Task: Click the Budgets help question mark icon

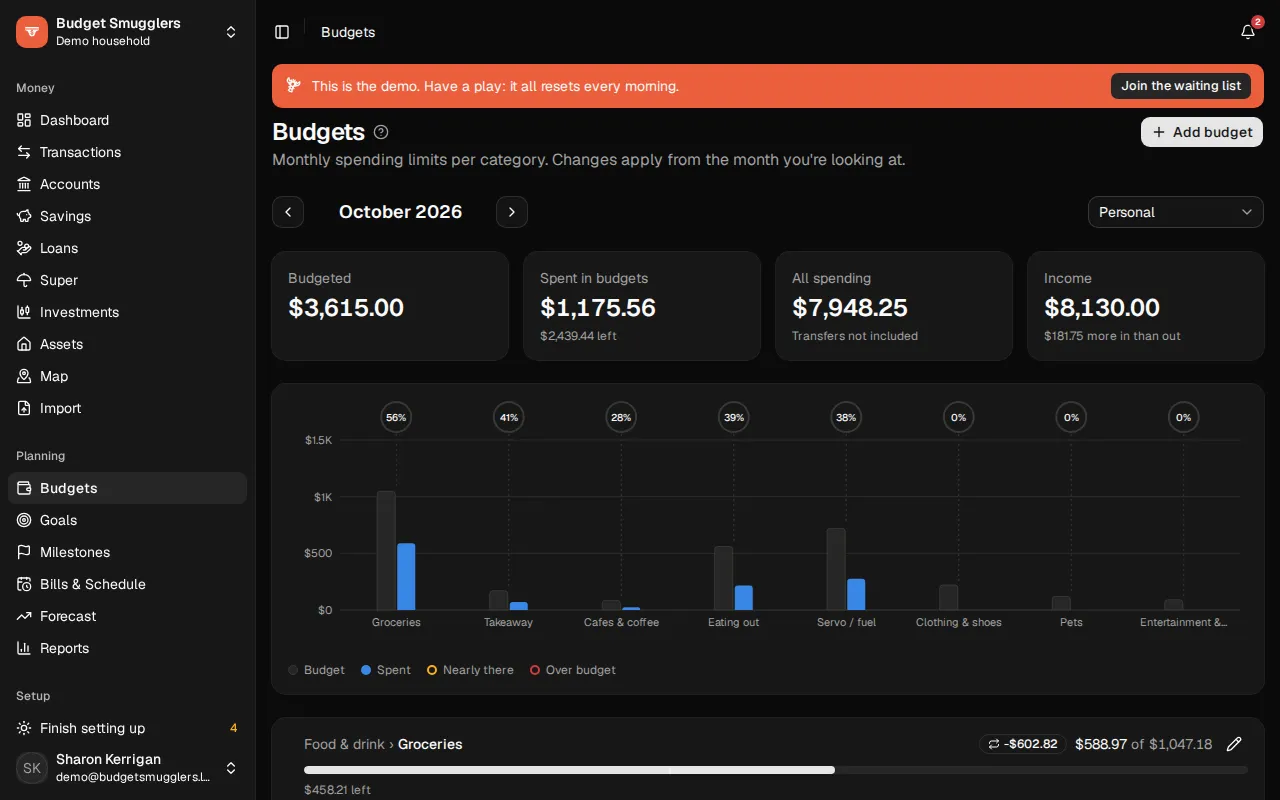Action: (x=381, y=132)
